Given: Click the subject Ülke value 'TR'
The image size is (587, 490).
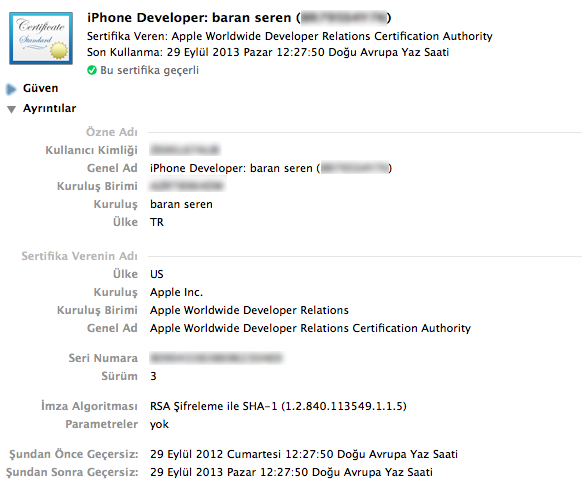Looking at the screenshot, I should (x=157, y=222).
